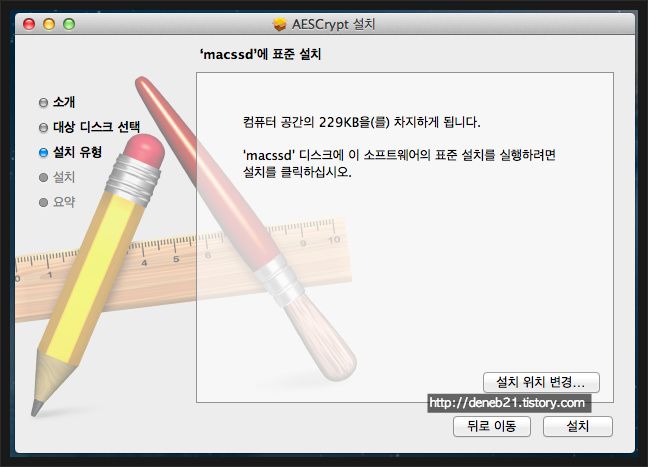Image resolution: width=648 pixels, height=467 pixels.
Task: Click the AESCrypt 설치 window title
Action: [x=333, y=24]
